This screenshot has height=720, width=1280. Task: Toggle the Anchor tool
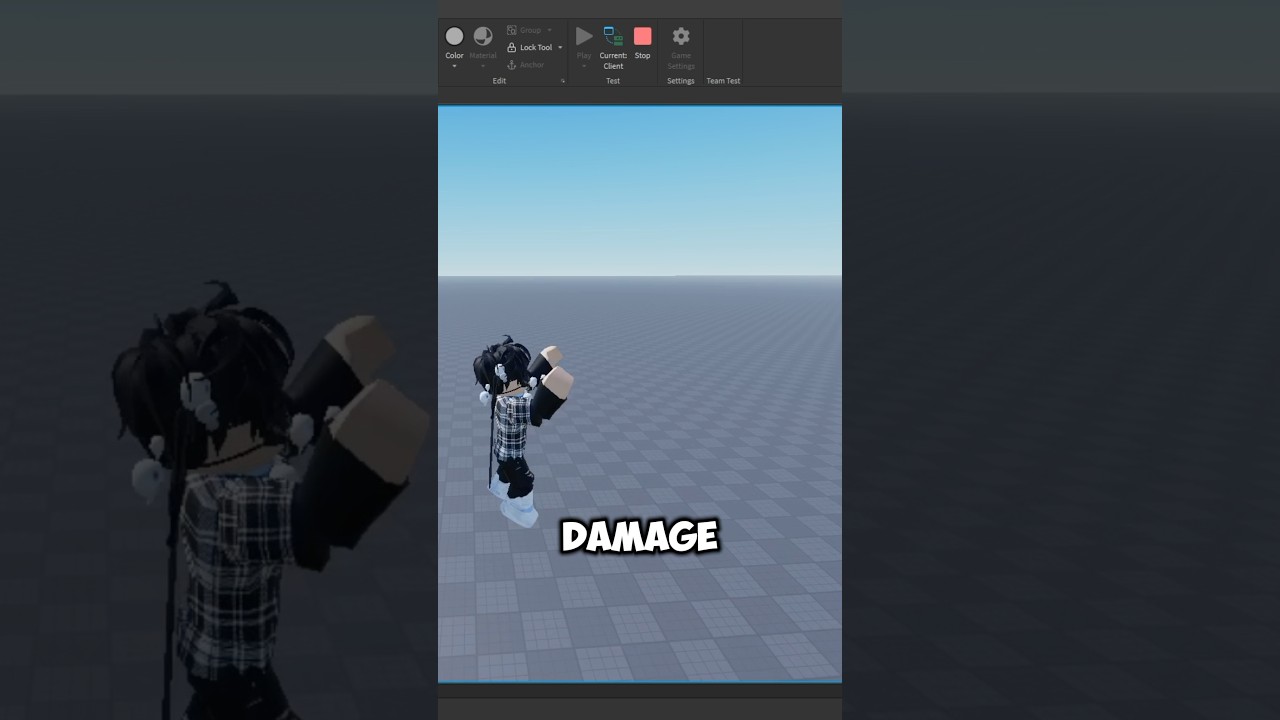pos(526,64)
